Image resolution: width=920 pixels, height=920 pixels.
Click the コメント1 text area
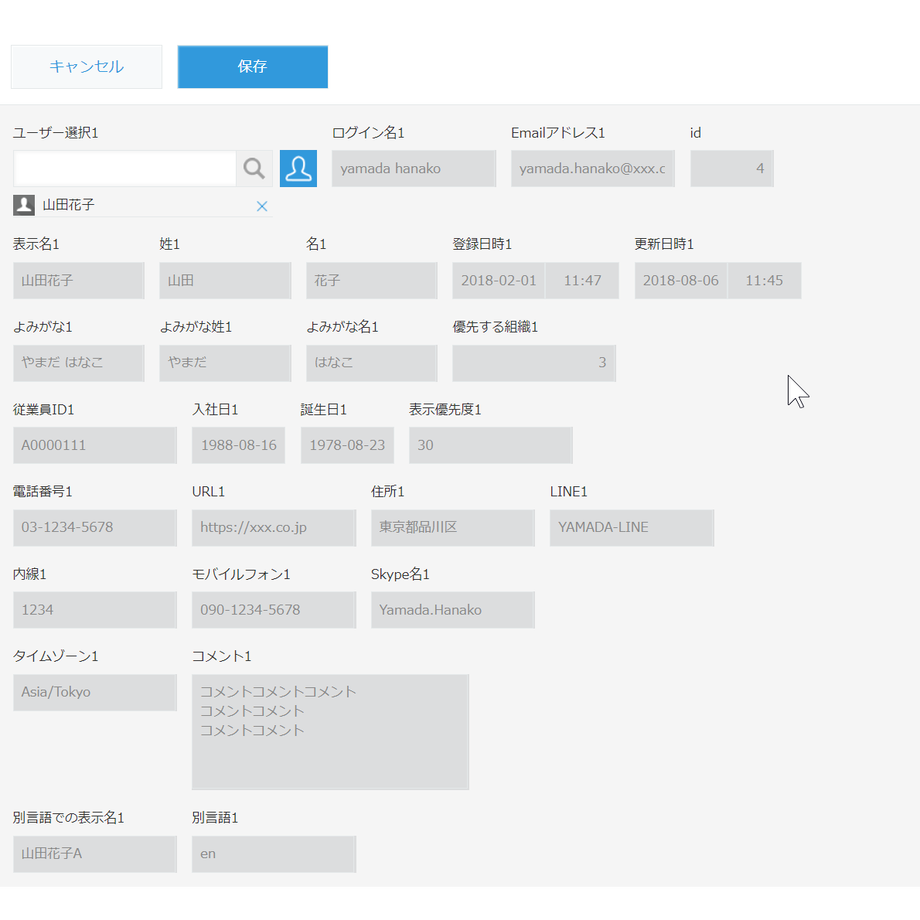330,732
